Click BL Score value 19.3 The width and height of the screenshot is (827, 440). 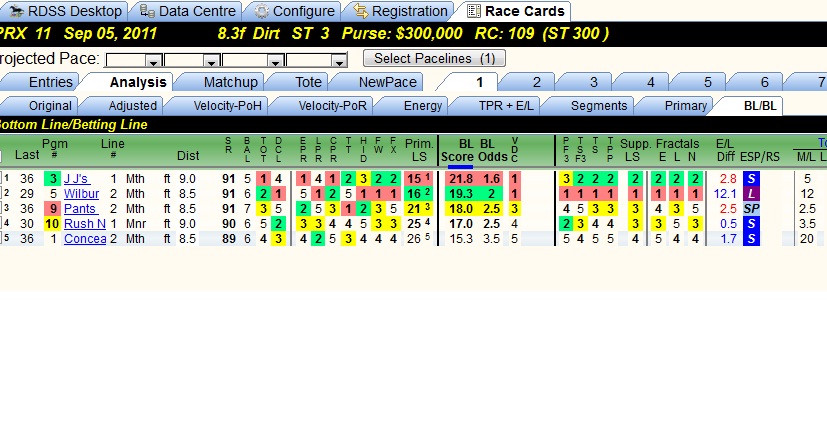[x=460, y=194]
